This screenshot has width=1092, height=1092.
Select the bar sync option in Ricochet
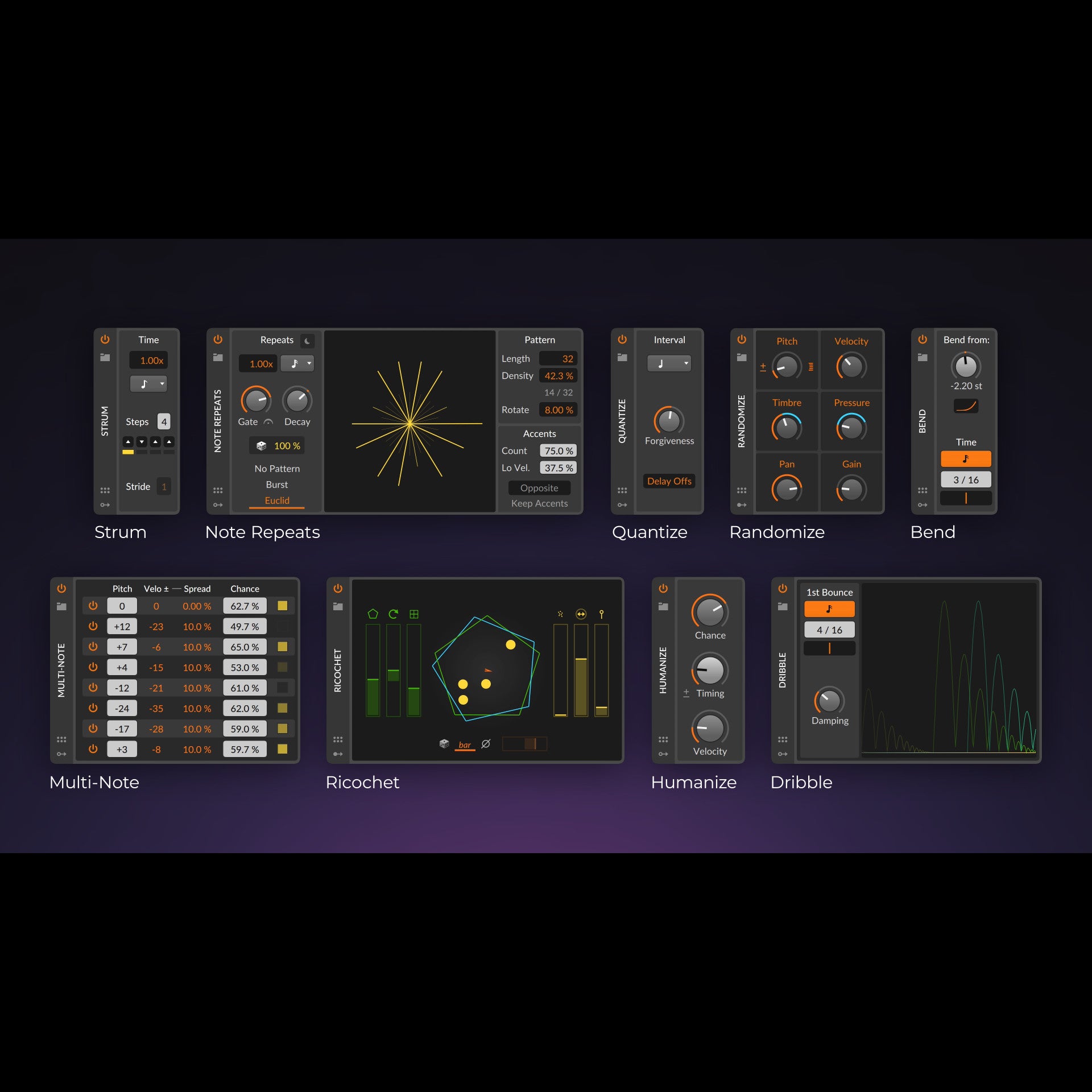[x=465, y=745]
